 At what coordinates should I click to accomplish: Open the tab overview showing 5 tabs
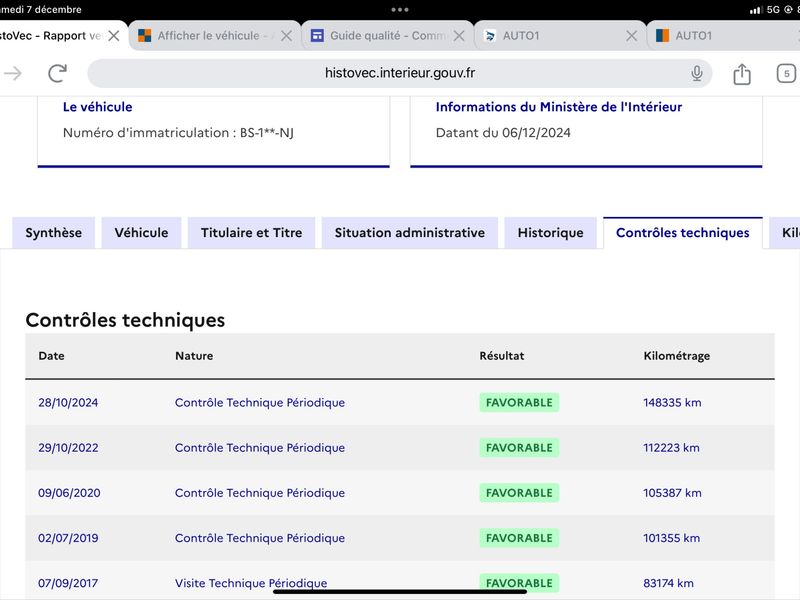coord(786,73)
